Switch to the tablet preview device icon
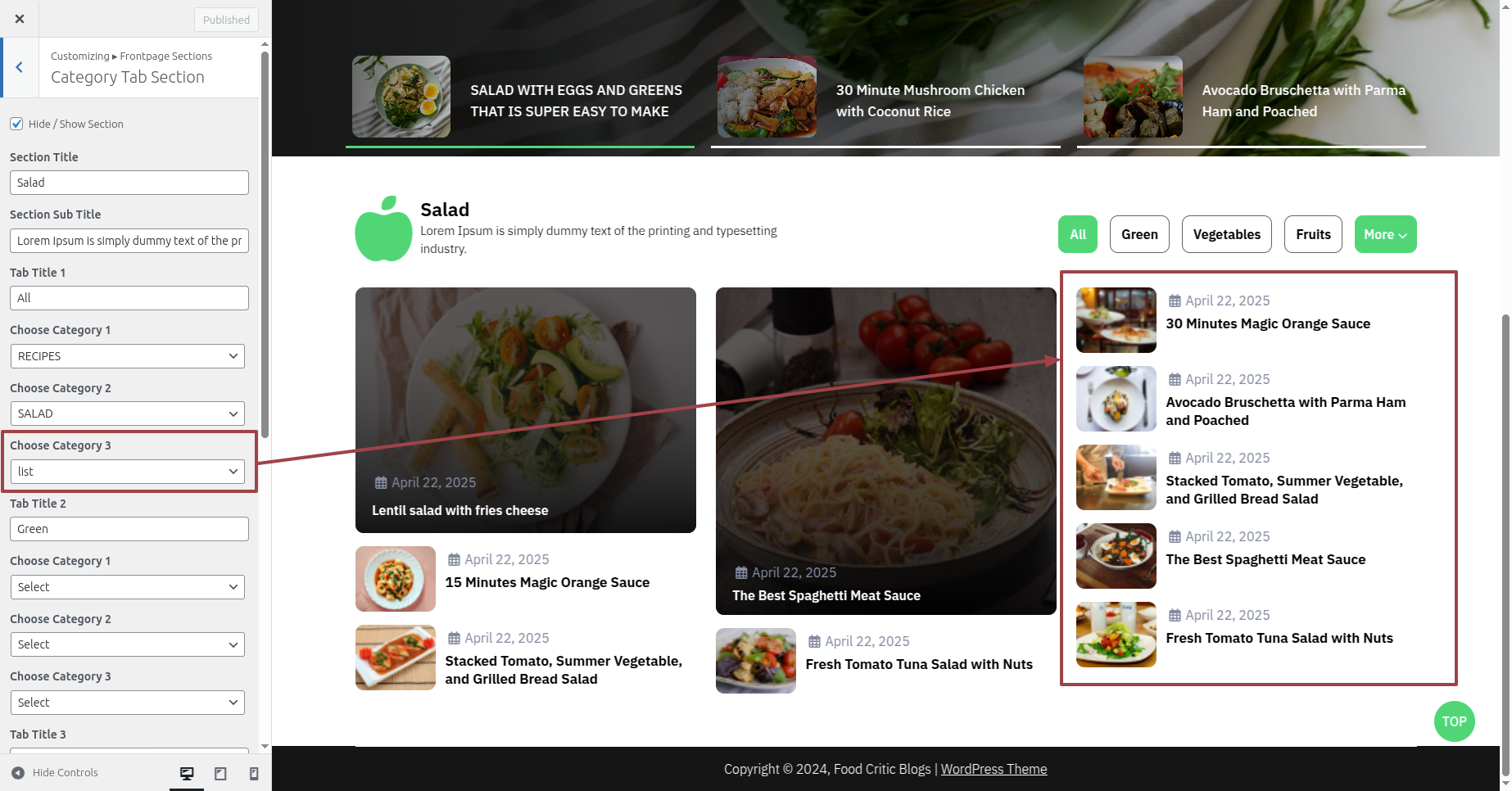 tap(220, 773)
